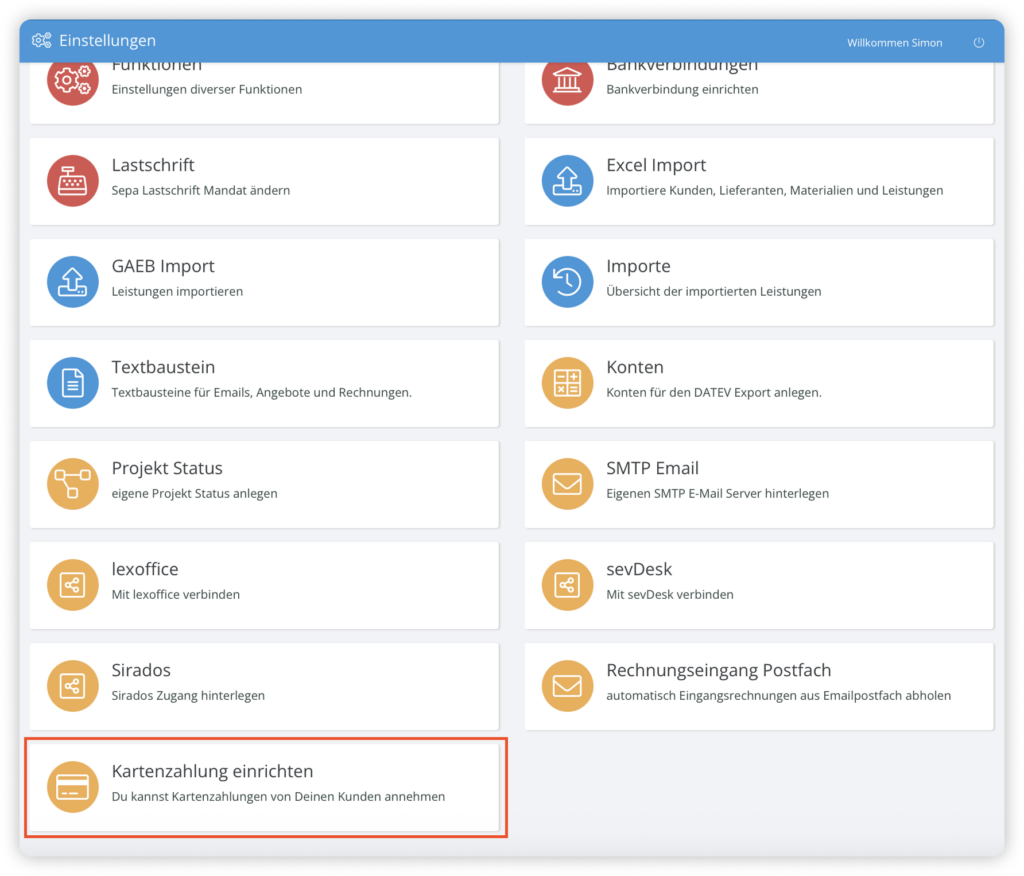
Task: Click the Kartenzahlung credit card icon
Action: pos(73,787)
